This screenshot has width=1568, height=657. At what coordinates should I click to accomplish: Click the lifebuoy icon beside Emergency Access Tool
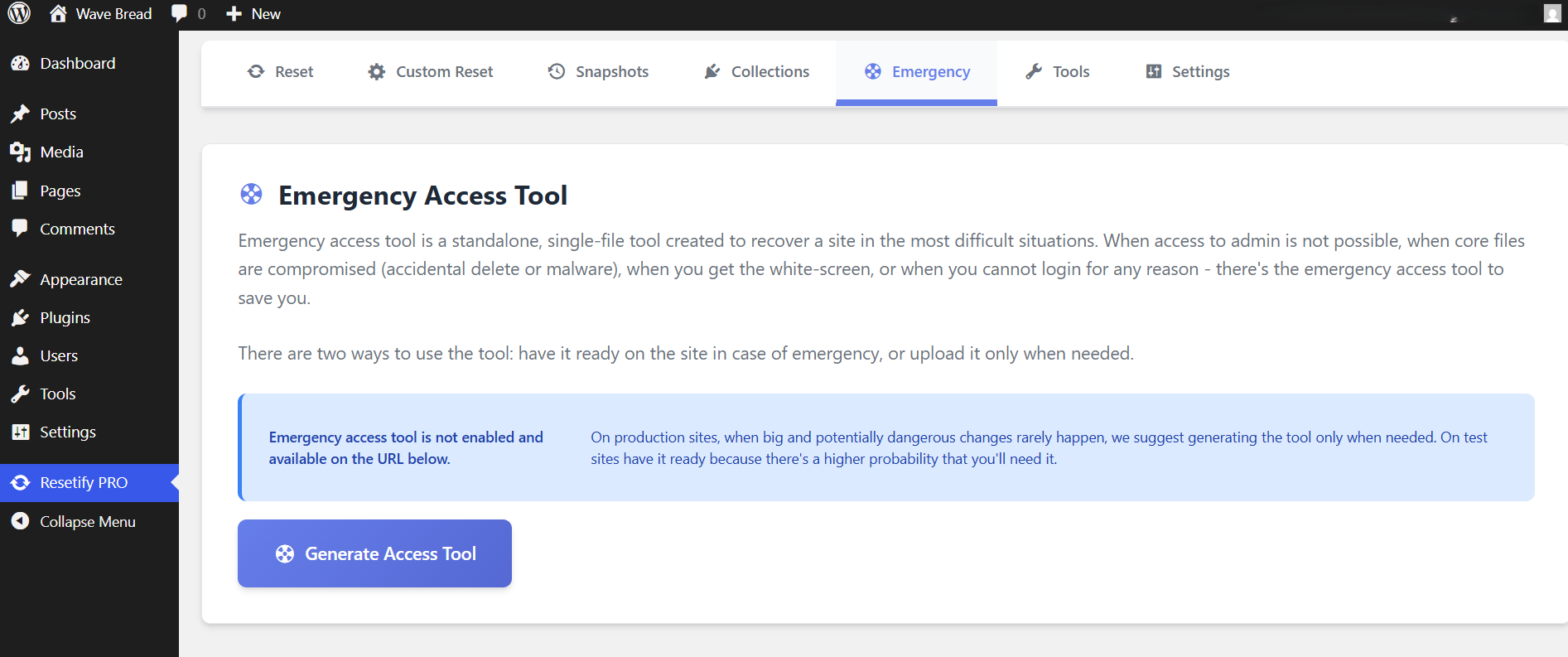pyautogui.click(x=251, y=195)
